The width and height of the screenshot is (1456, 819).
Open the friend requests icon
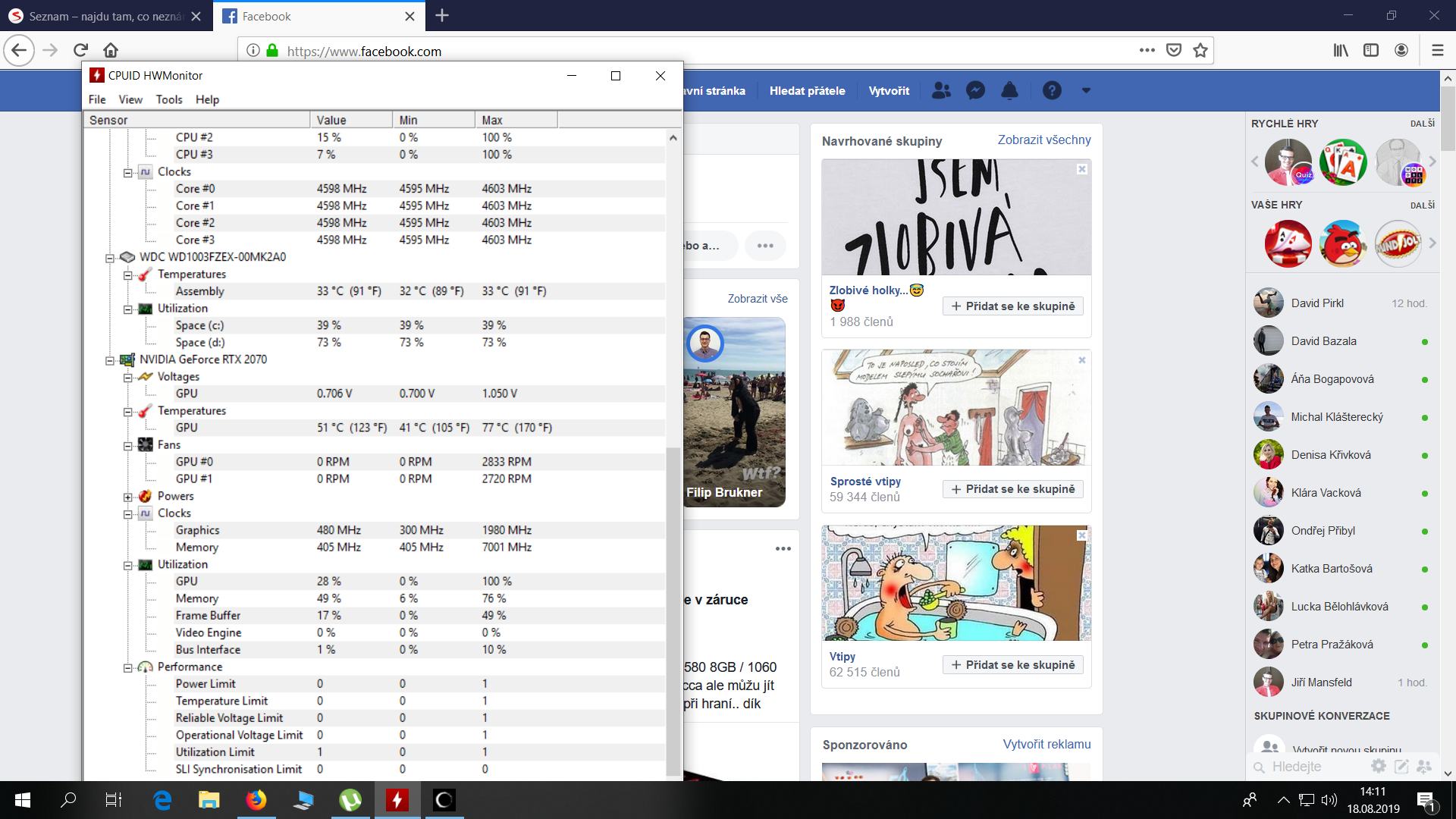941,90
